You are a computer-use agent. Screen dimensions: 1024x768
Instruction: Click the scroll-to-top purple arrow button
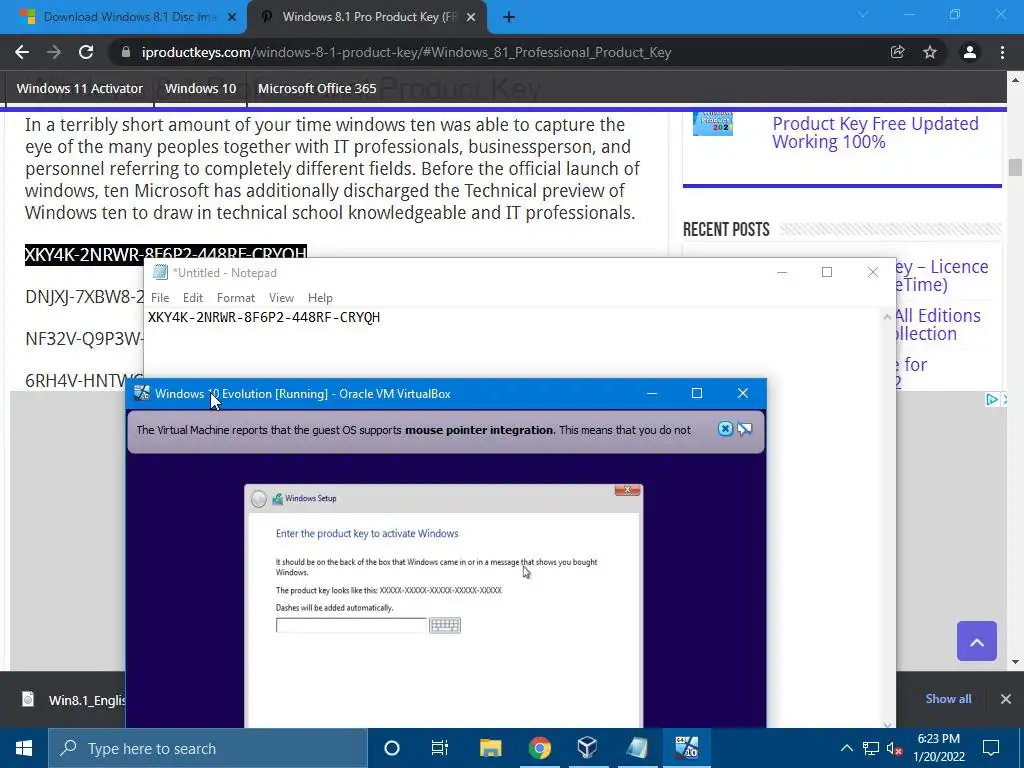(976, 641)
